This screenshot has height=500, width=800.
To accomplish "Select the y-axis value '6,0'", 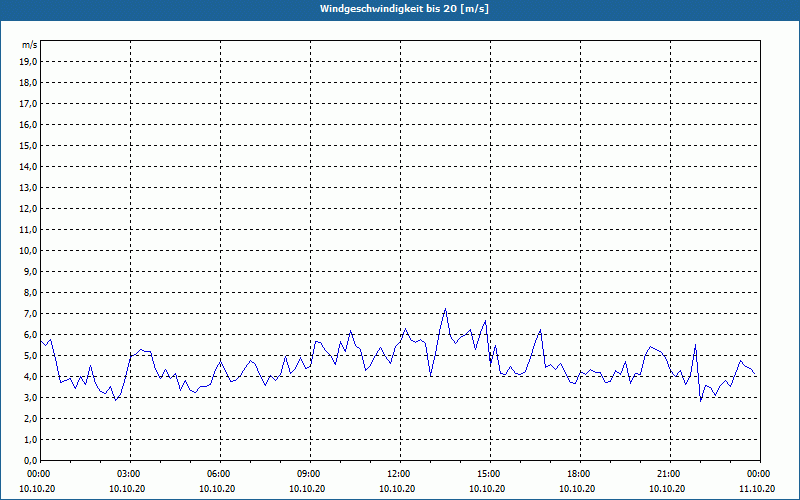I will pyautogui.click(x=31, y=335).
